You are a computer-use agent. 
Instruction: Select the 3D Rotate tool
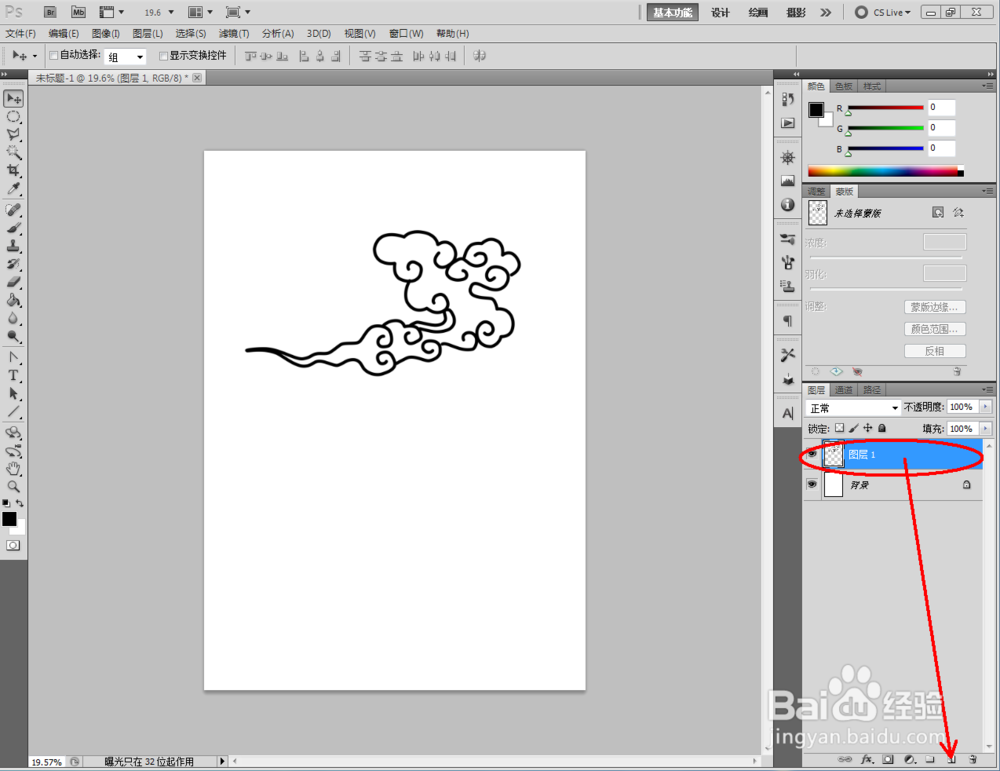[x=13, y=433]
